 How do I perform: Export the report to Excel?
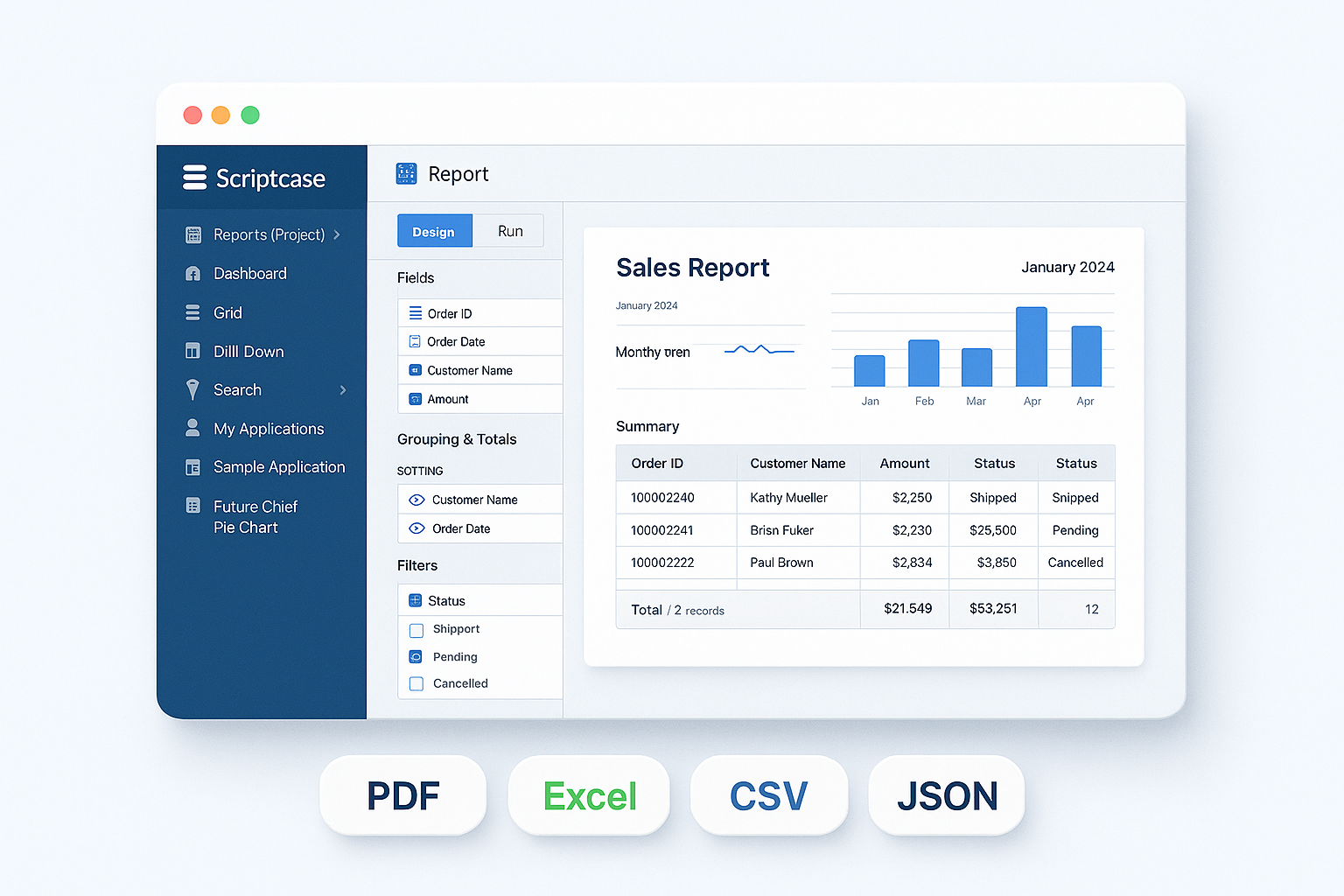coord(589,795)
